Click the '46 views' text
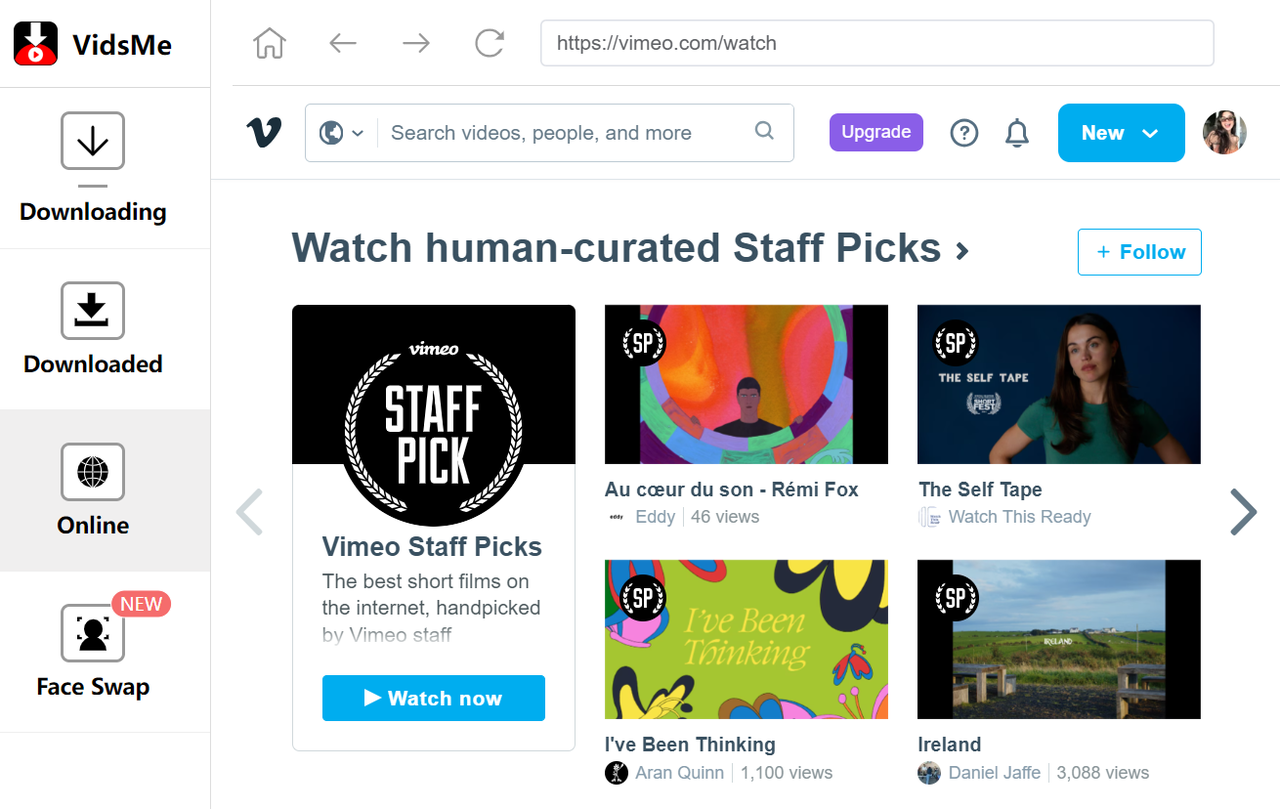This screenshot has height=809, width=1280. click(725, 517)
